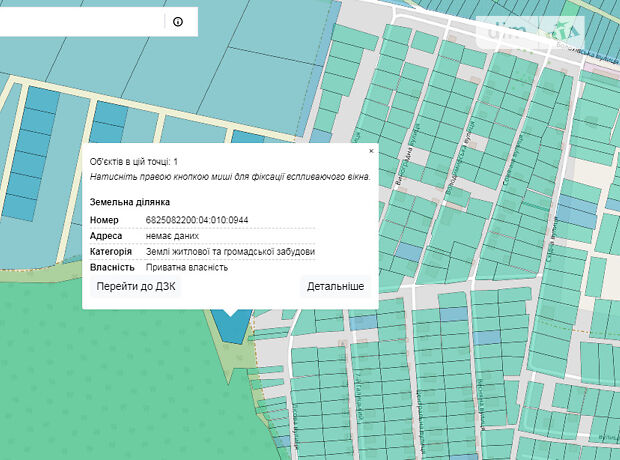Select the highlighted blue parcel under popup pointer
This screenshot has width=620, height=460.
(x=231, y=328)
